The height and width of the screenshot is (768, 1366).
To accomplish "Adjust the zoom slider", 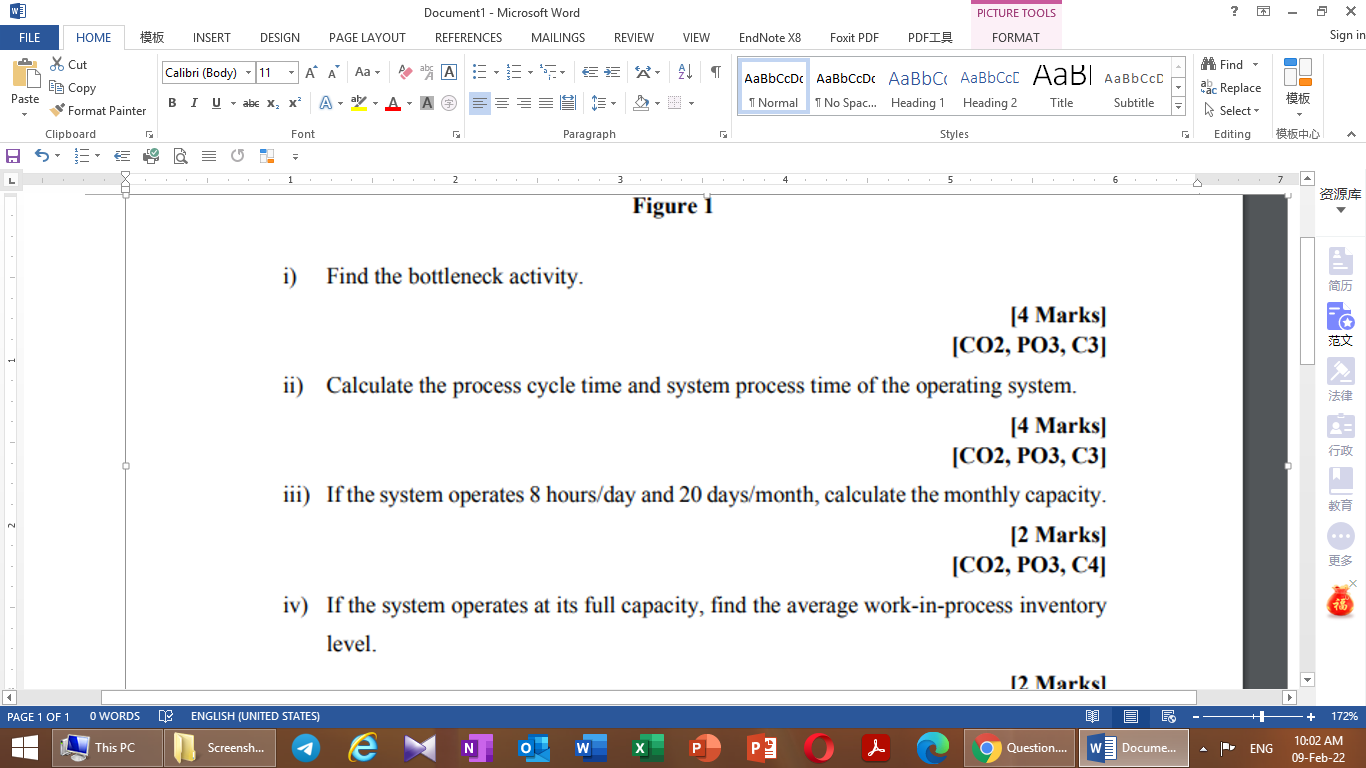I will coord(1263,716).
